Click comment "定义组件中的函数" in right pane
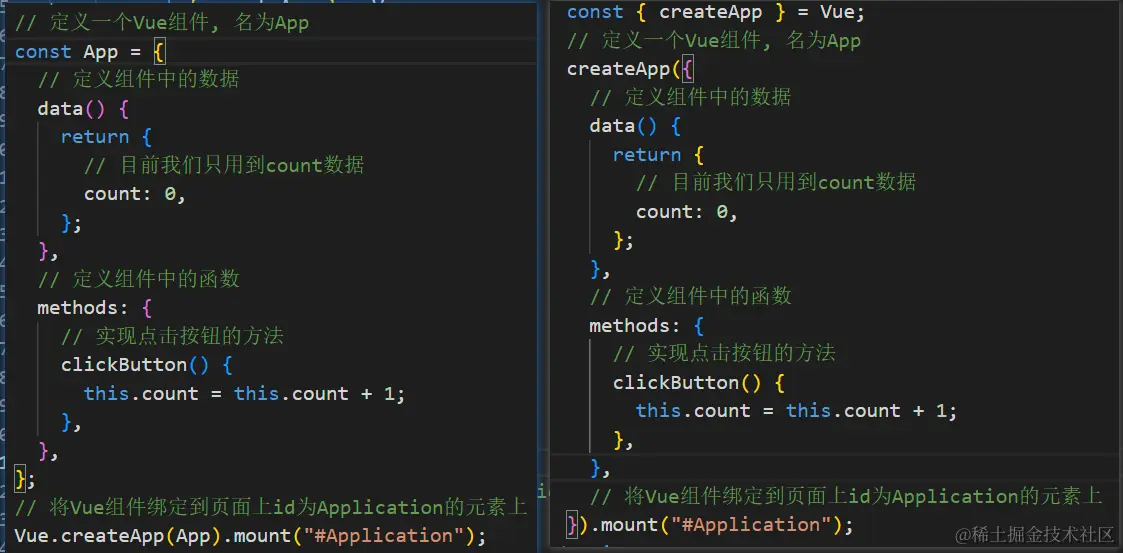 point(690,297)
